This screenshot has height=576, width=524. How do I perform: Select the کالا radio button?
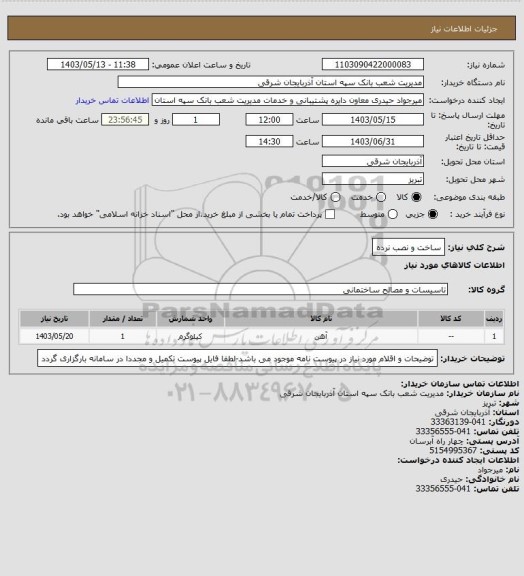click(416, 197)
